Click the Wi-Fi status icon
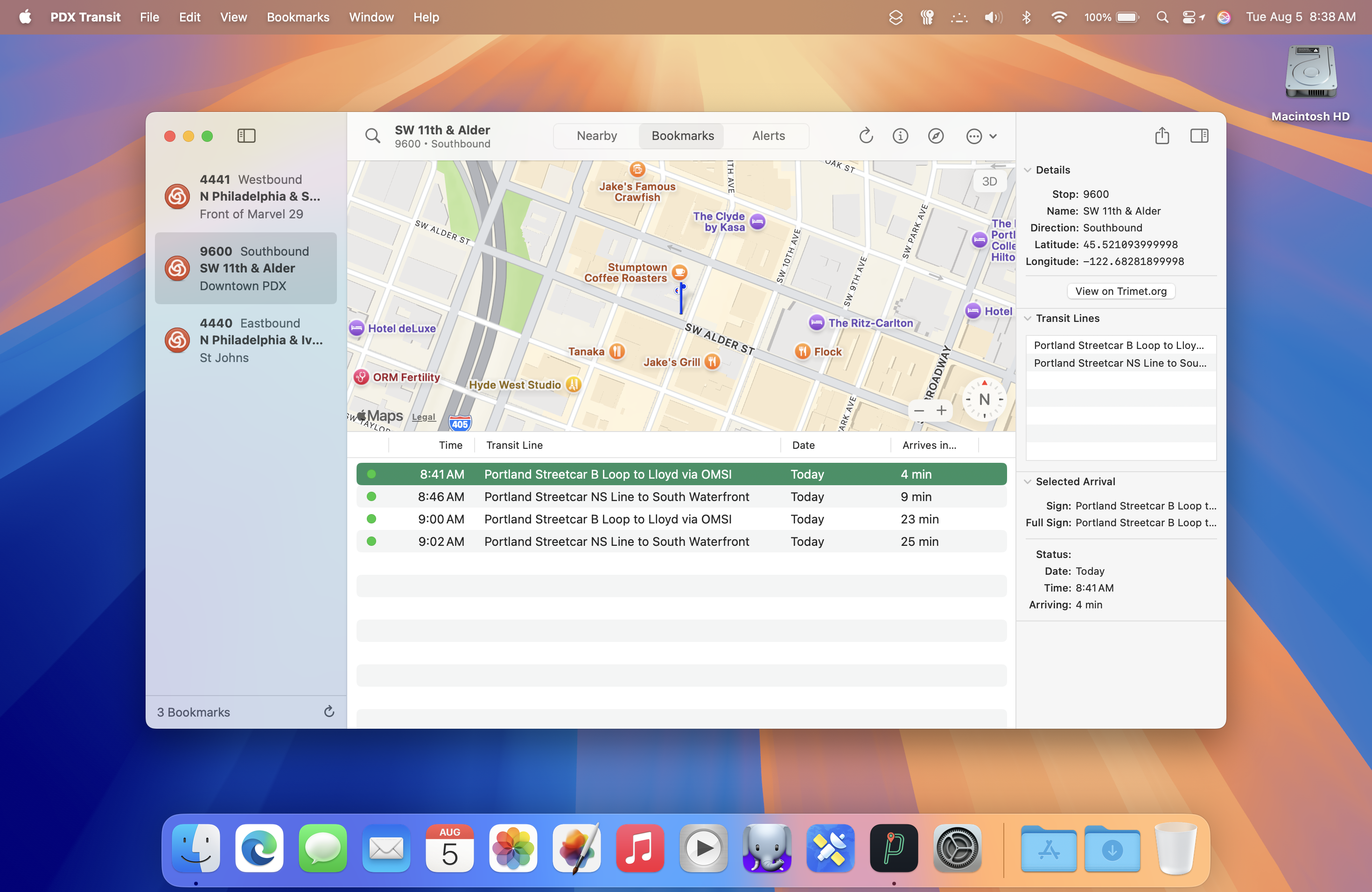Screen dimensions: 1372x892 (x=1058, y=17)
